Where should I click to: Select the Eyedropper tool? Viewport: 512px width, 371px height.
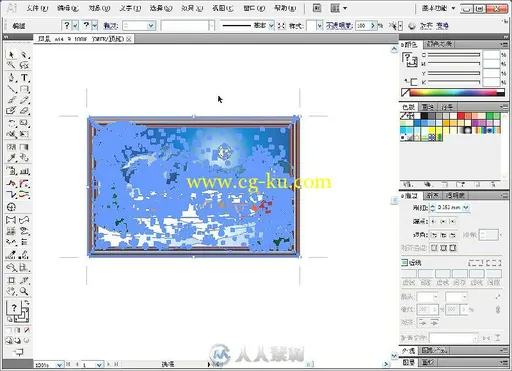coord(12,158)
